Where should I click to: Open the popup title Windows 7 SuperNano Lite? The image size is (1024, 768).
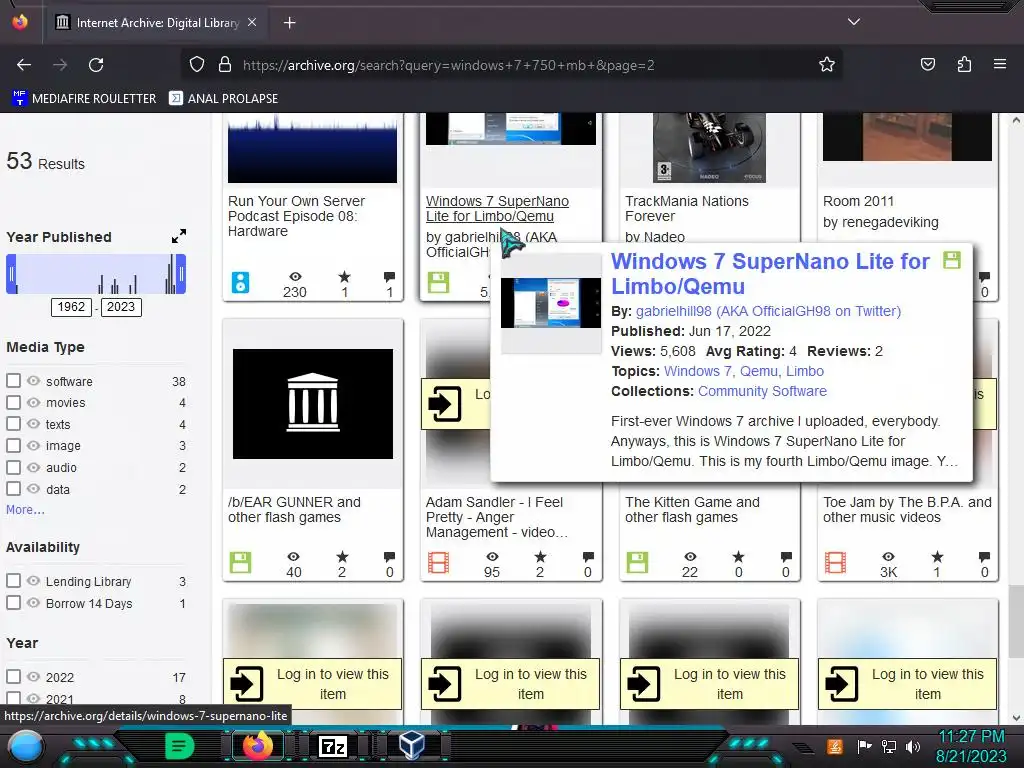(770, 274)
